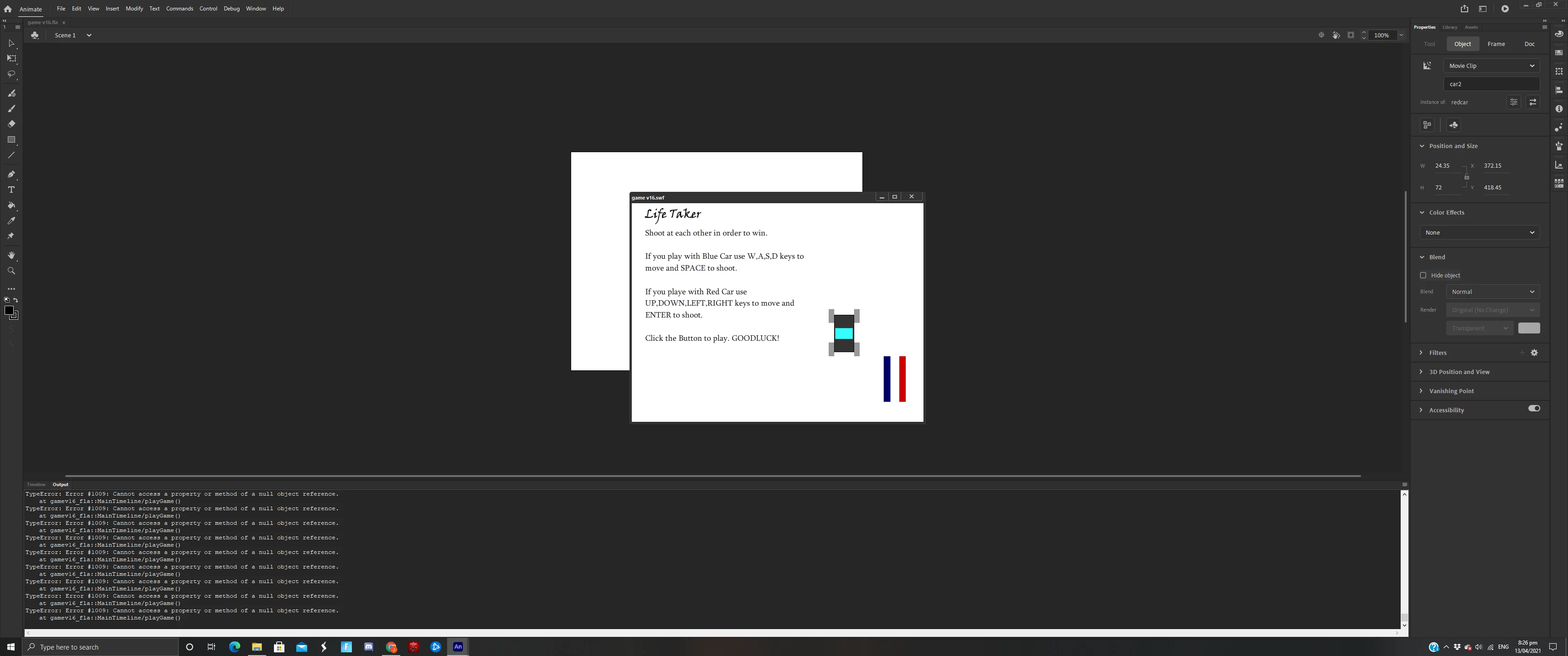The width and height of the screenshot is (1568, 656).
Task: Switch to the Frame properties button
Action: coord(1496,44)
